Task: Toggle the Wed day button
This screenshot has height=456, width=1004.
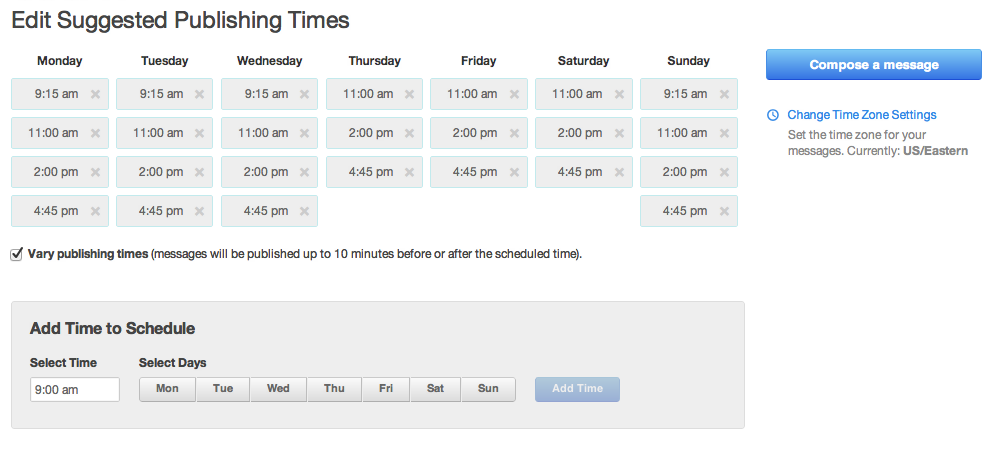Action: point(278,389)
